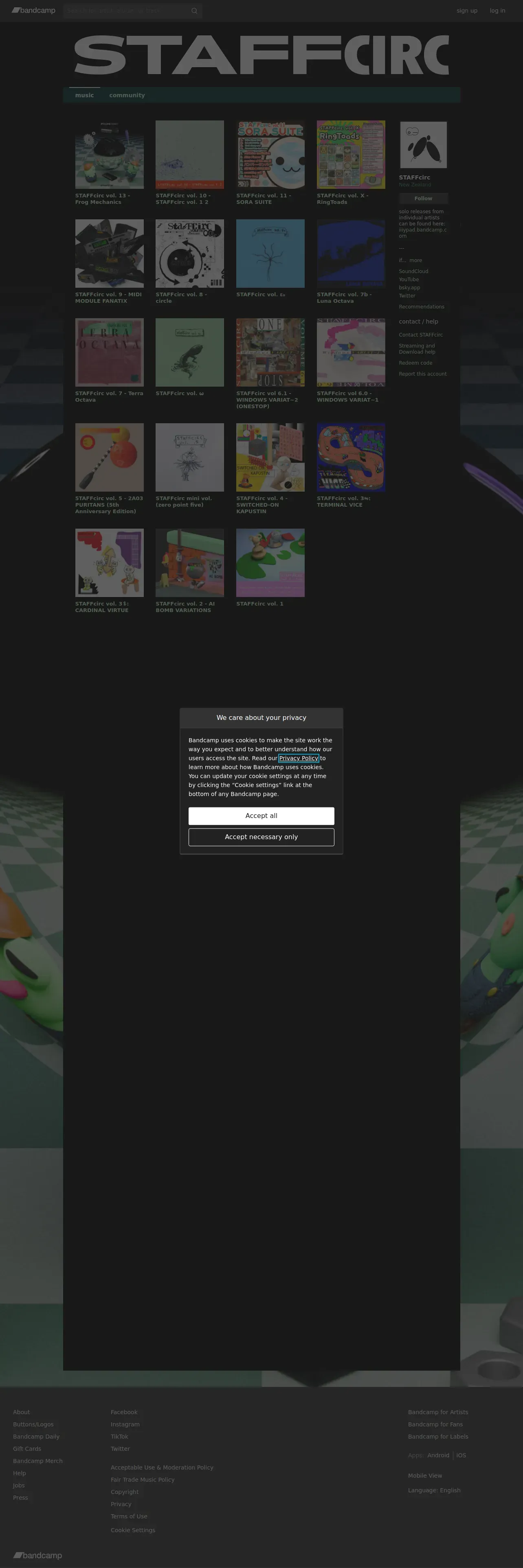
Task: Open the sidebar Twitter link under bsky.app
Action: [407, 296]
